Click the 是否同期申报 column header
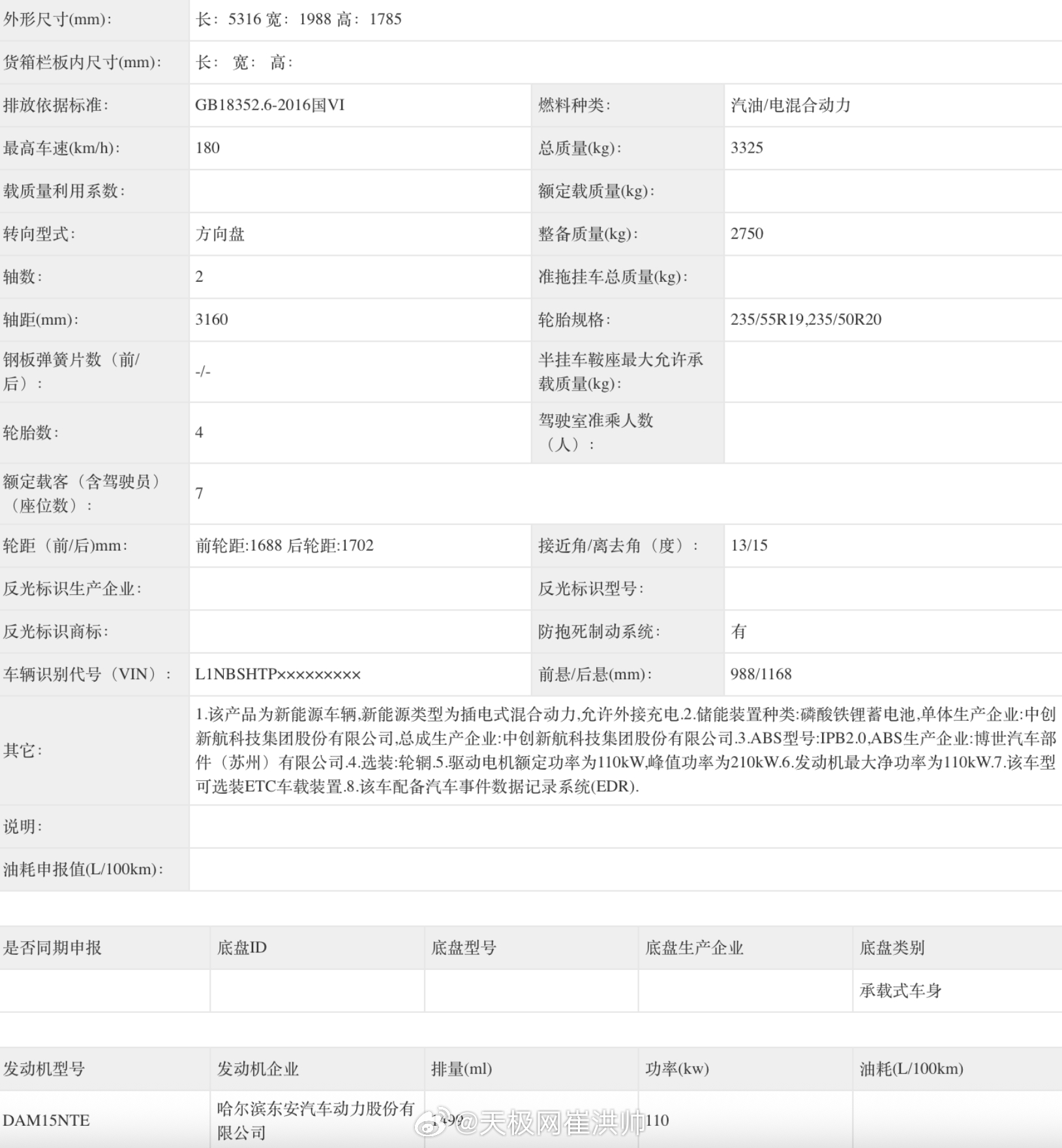Screen dimensions: 1062x1148 52,948
